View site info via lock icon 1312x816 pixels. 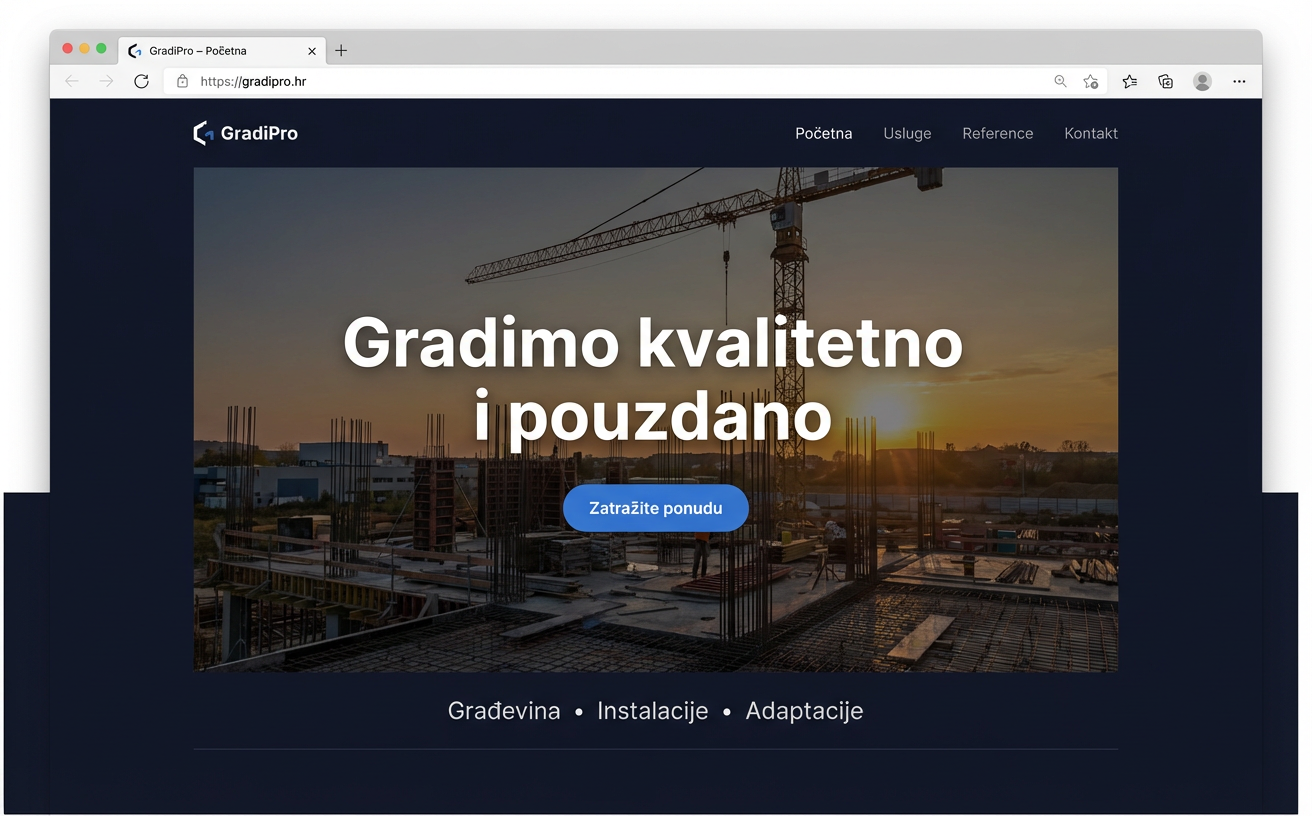[182, 82]
